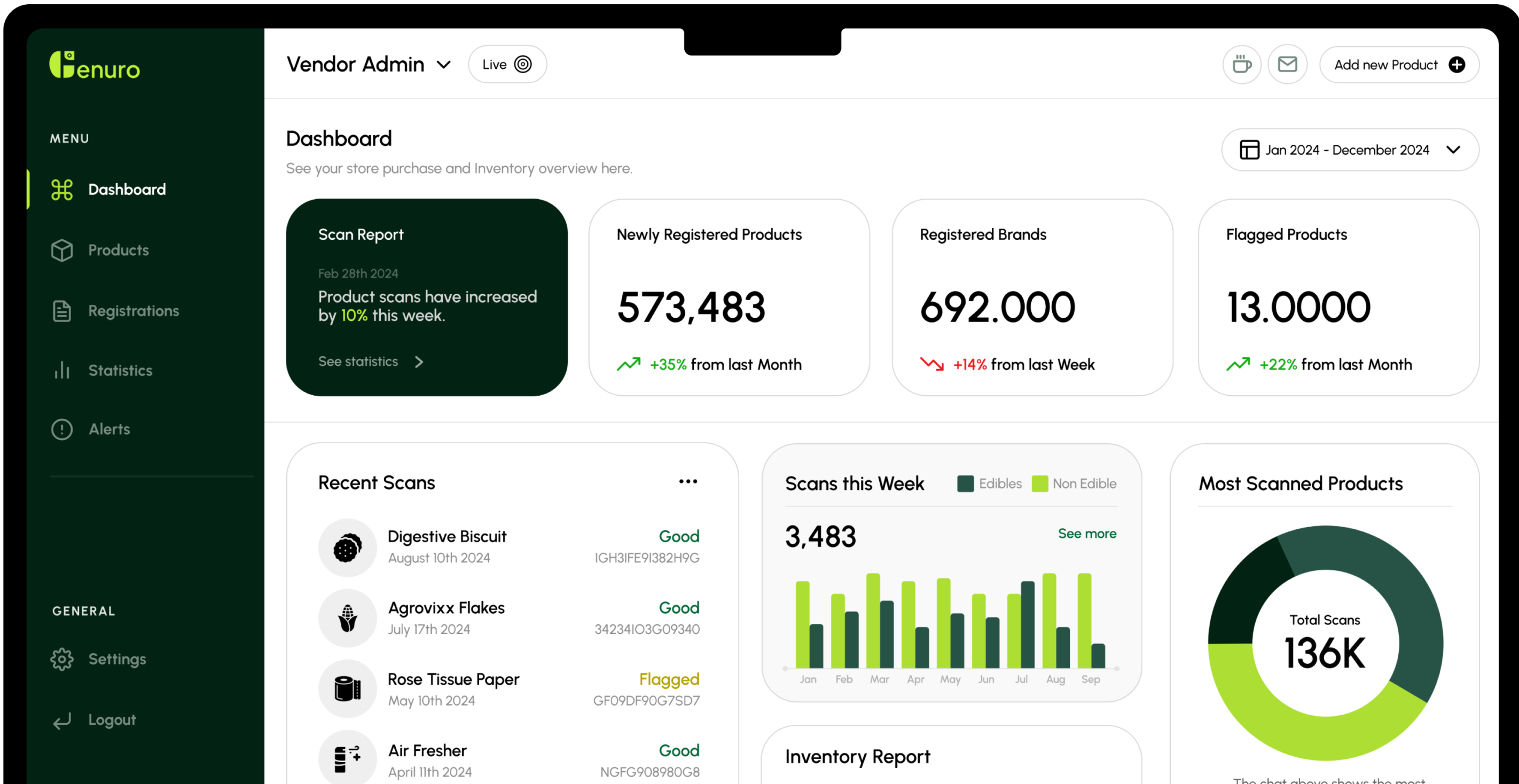The height and width of the screenshot is (784, 1519).
Task: View Statistics from the sidebar
Action: [121, 370]
